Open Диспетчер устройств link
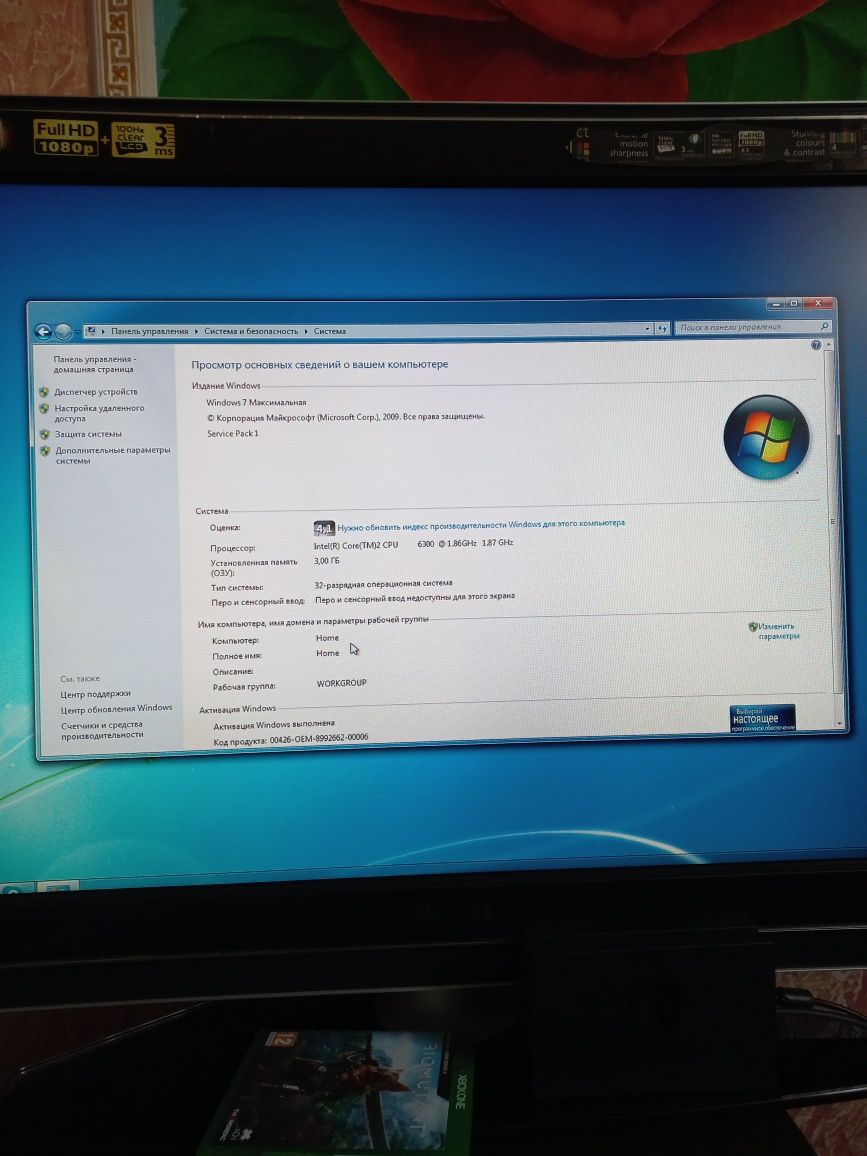867x1156 pixels. (96, 392)
